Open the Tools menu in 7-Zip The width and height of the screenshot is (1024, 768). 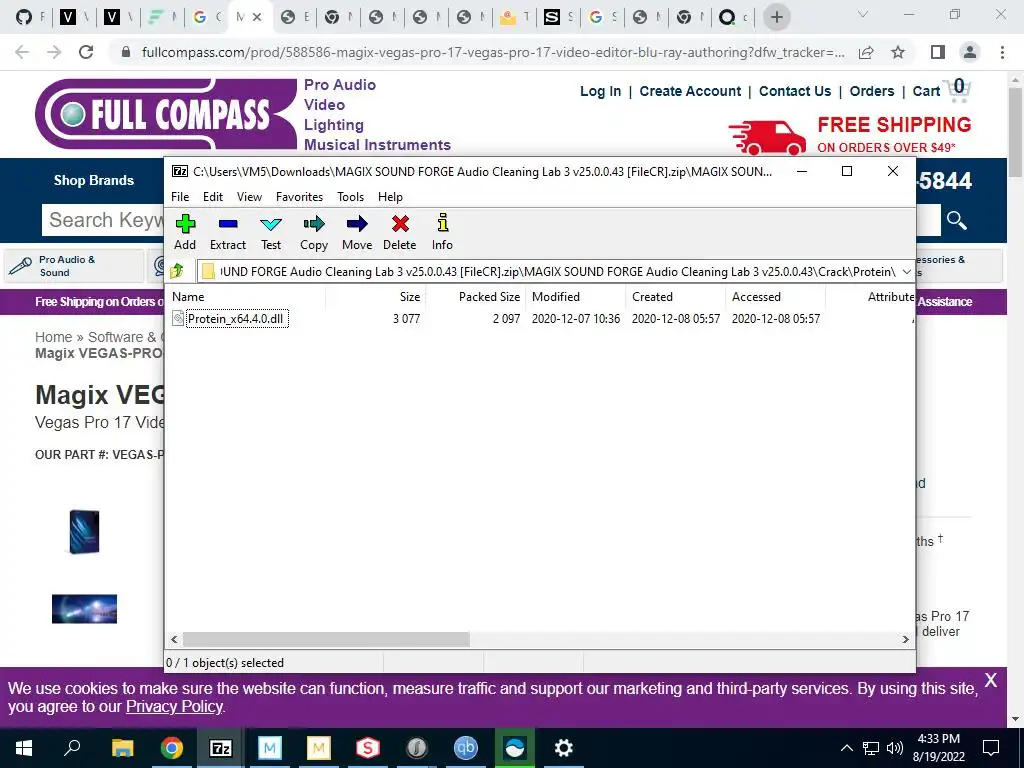(351, 197)
